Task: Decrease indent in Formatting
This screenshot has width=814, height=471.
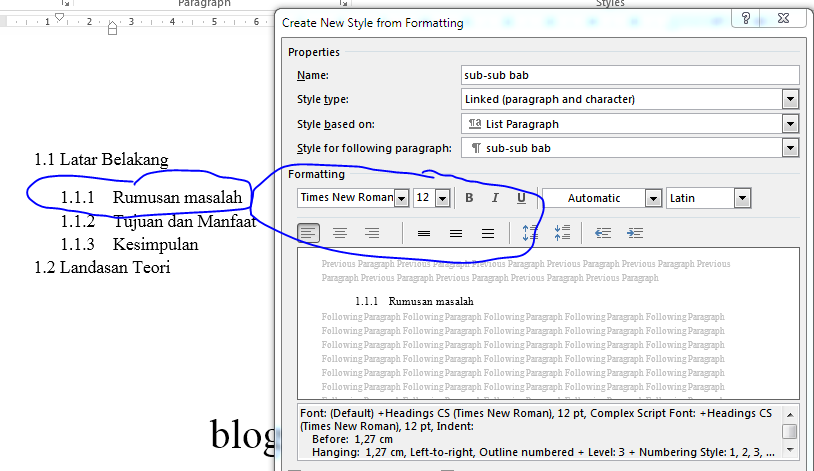Action: 603,233
